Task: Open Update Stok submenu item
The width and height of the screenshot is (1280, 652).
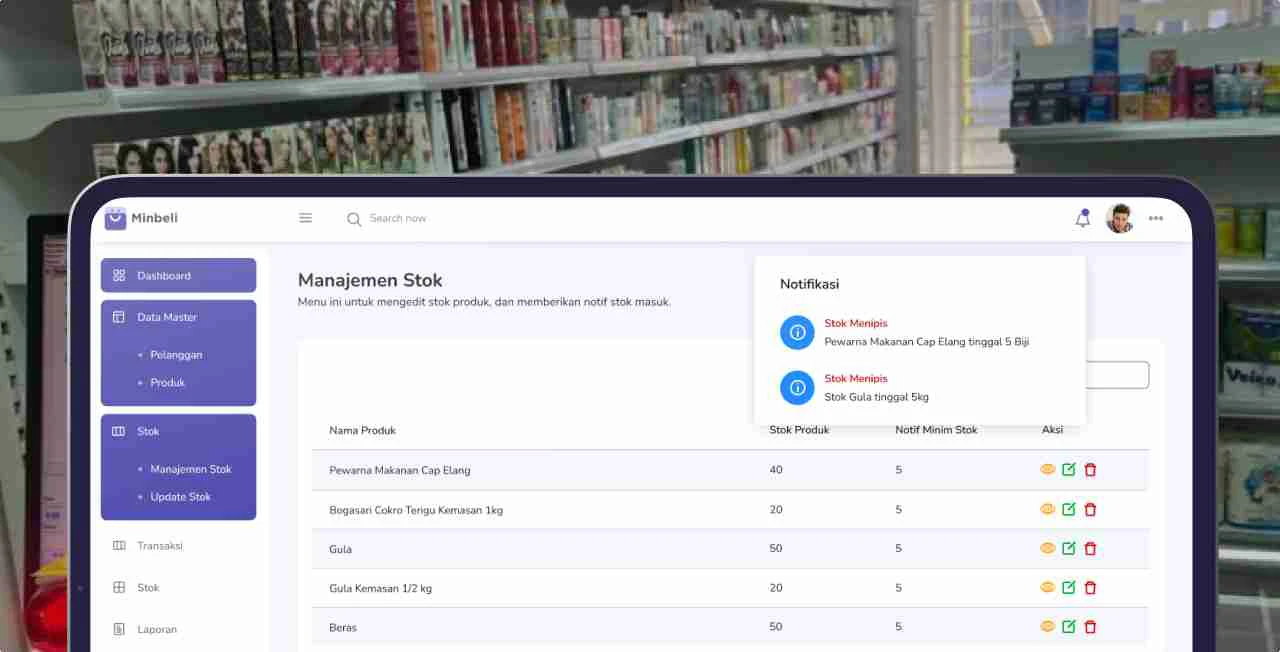Action: (180, 497)
